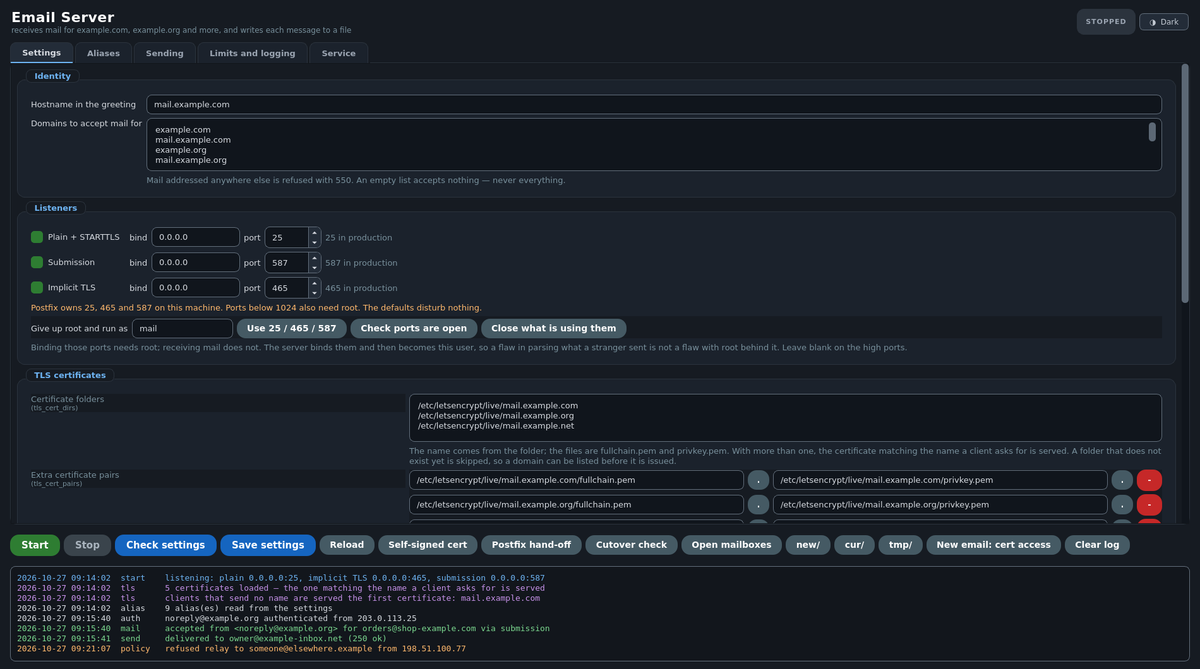1200x669 pixels.
Task: Click the 'Postfix owns 25, 465 and 587' warning text
Action: (256, 307)
